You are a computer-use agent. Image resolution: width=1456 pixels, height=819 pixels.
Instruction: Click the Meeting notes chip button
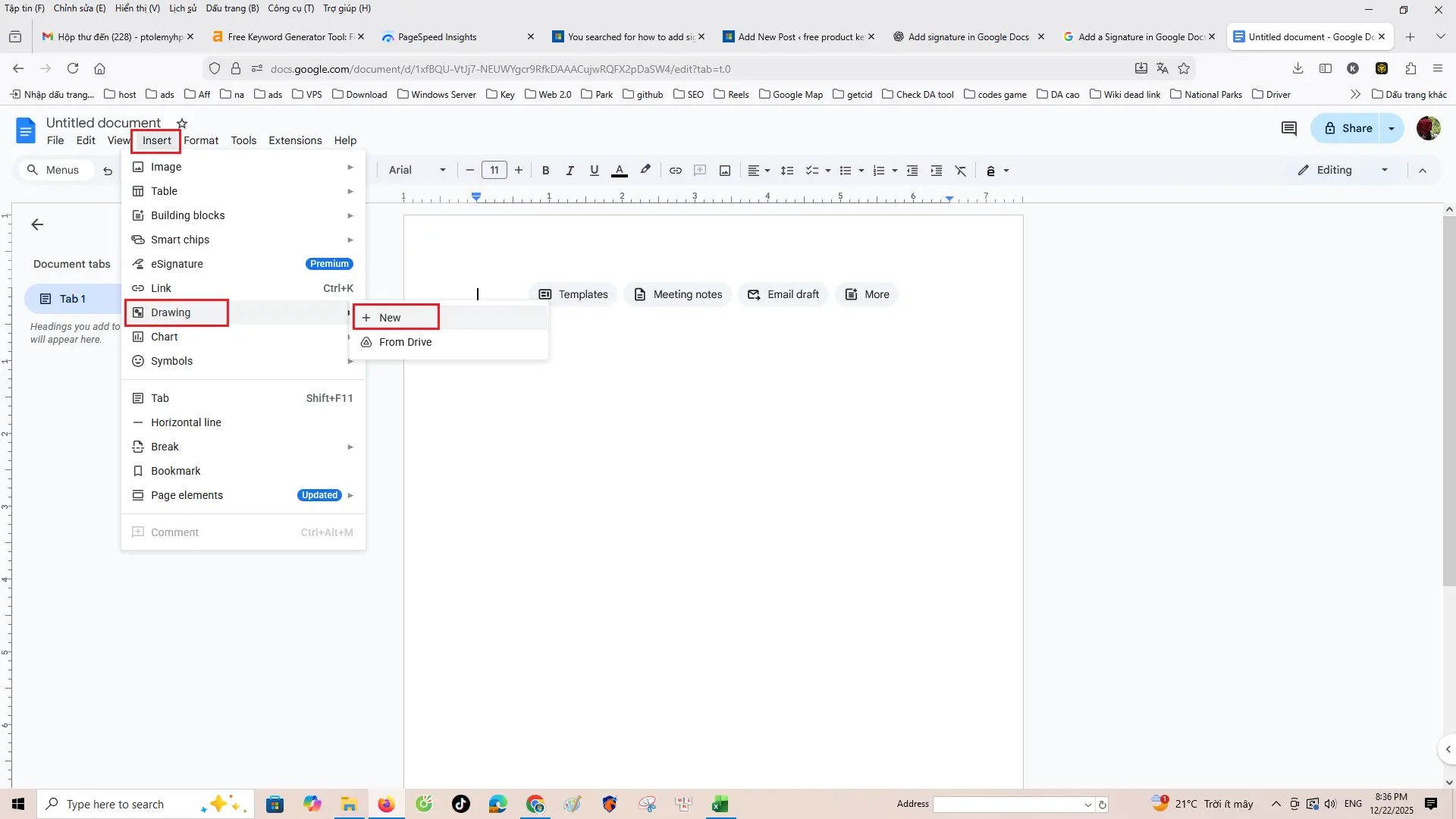point(678,294)
